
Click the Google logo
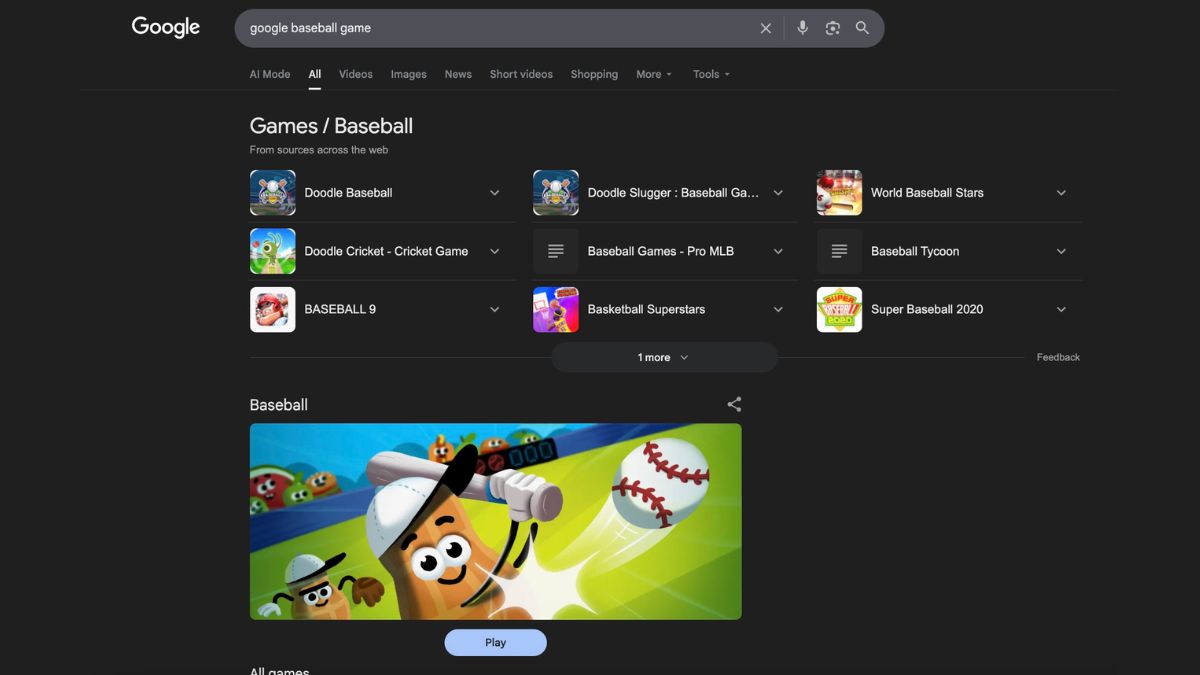click(166, 28)
